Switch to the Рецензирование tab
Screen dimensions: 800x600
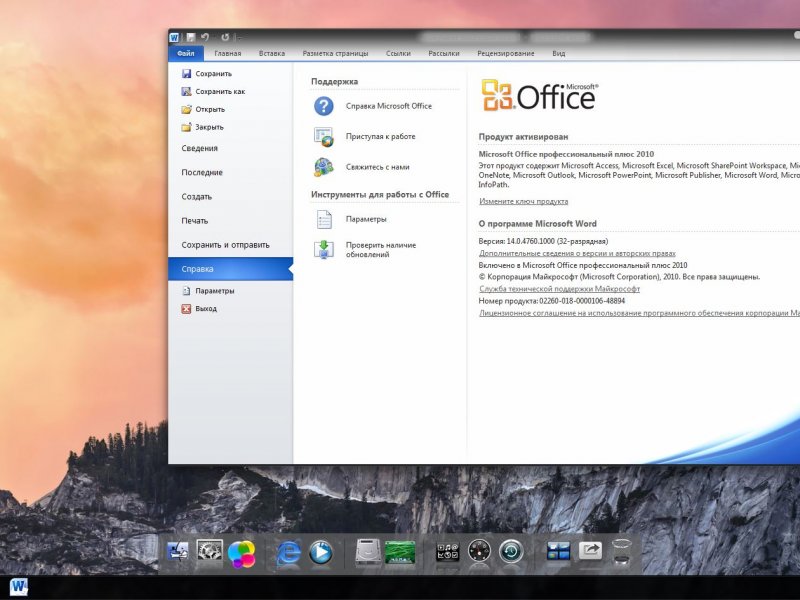(x=506, y=53)
